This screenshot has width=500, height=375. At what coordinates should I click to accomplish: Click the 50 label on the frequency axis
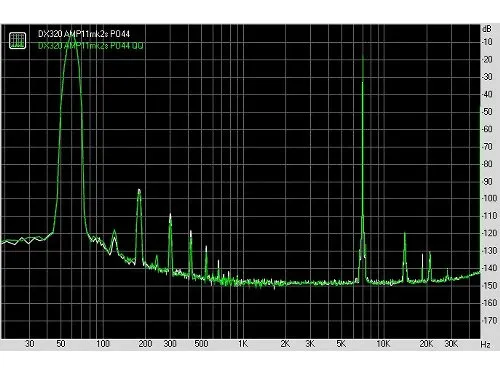pyautogui.click(x=61, y=344)
